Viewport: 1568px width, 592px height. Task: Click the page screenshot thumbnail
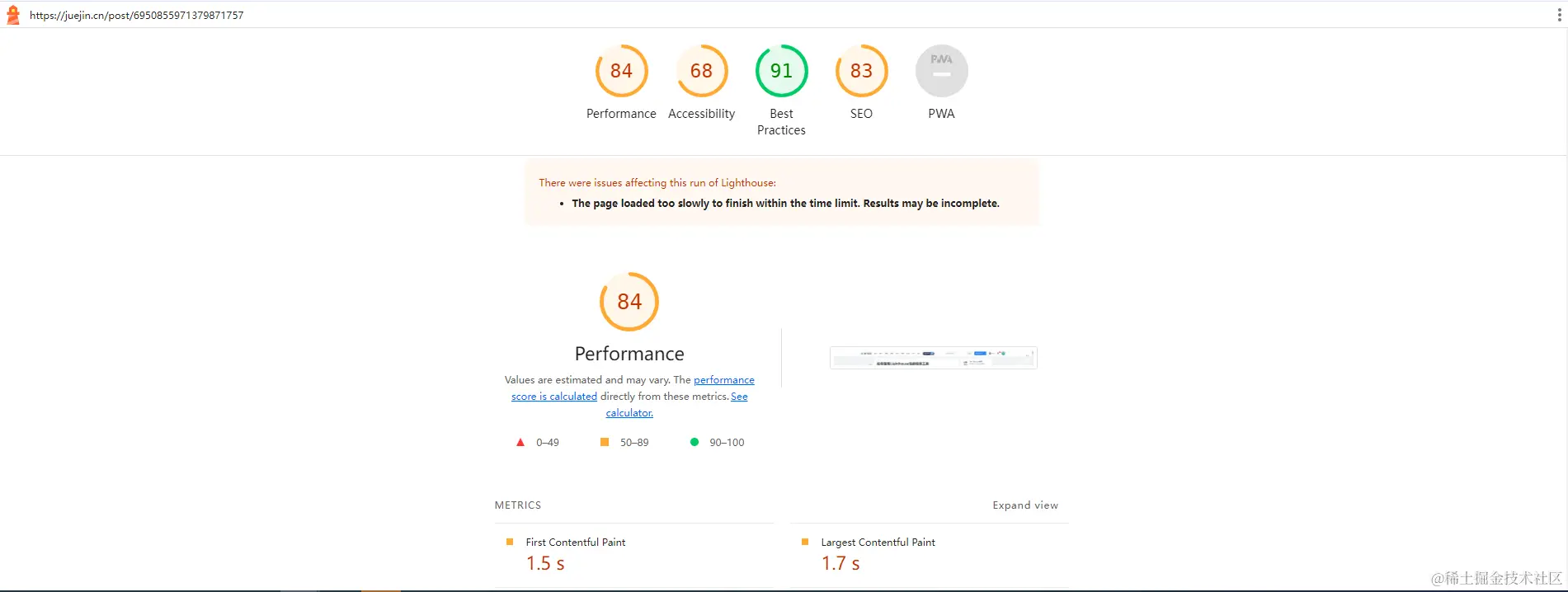tap(933, 358)
